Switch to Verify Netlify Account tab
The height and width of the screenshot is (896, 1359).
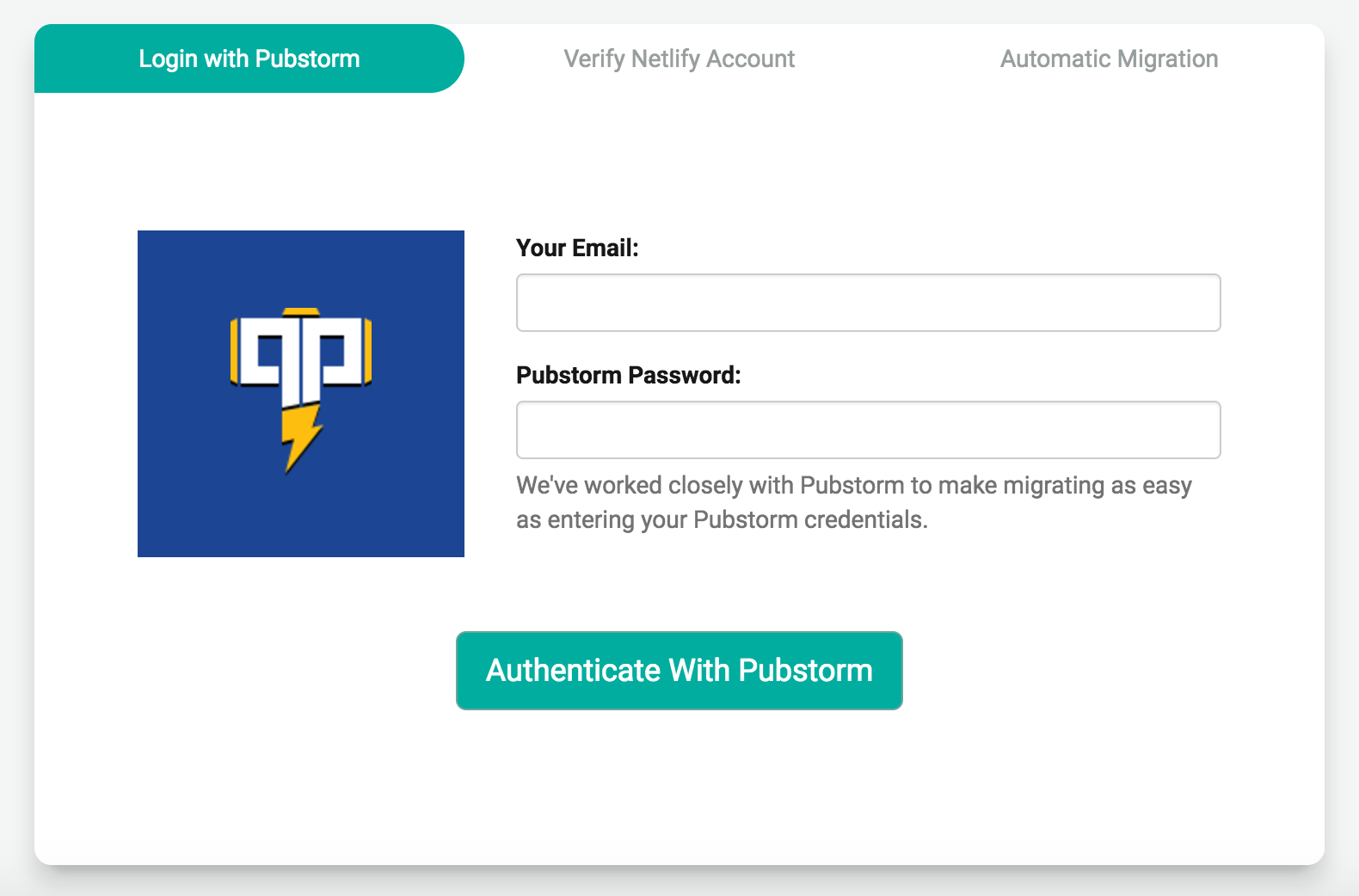point(679,58)
